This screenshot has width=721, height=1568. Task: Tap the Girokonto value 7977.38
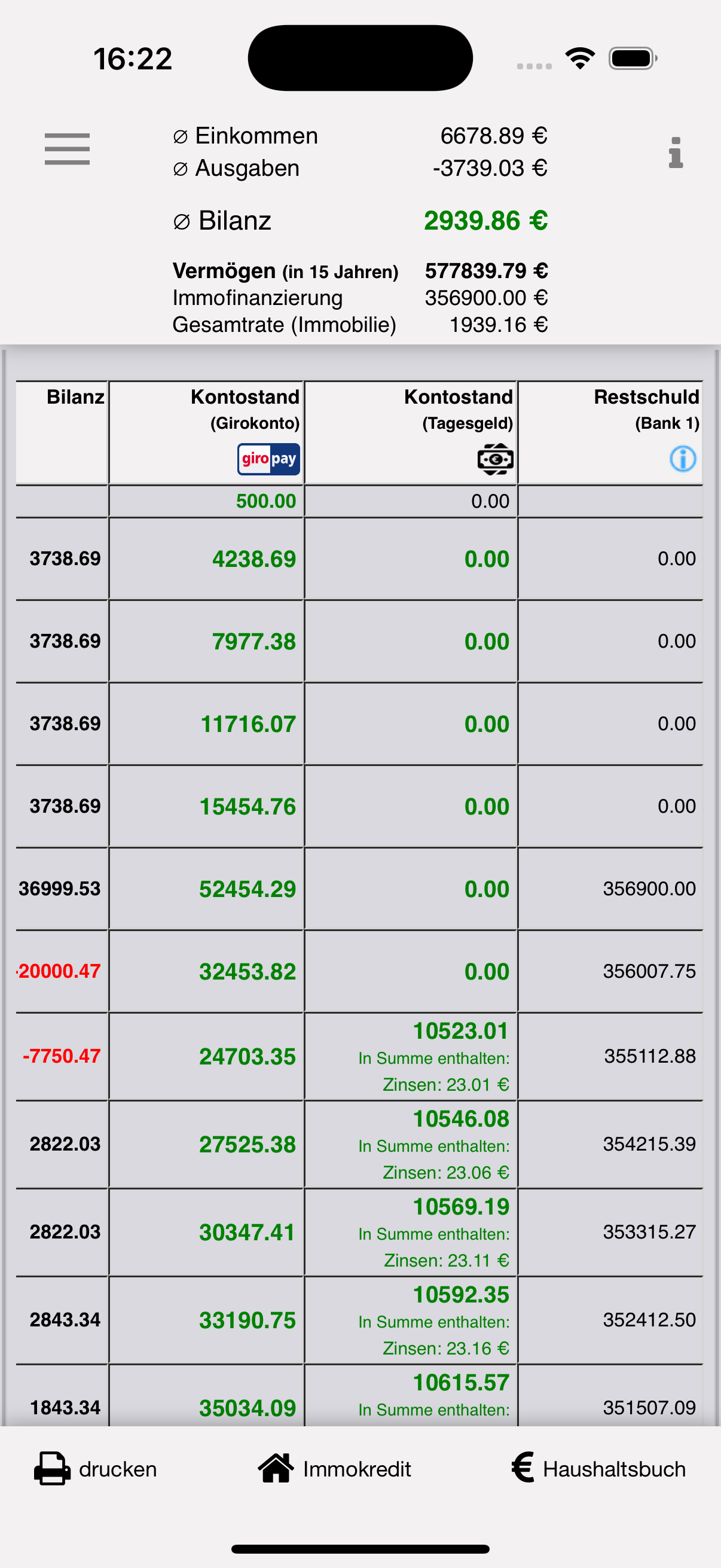tap(253, 642)
